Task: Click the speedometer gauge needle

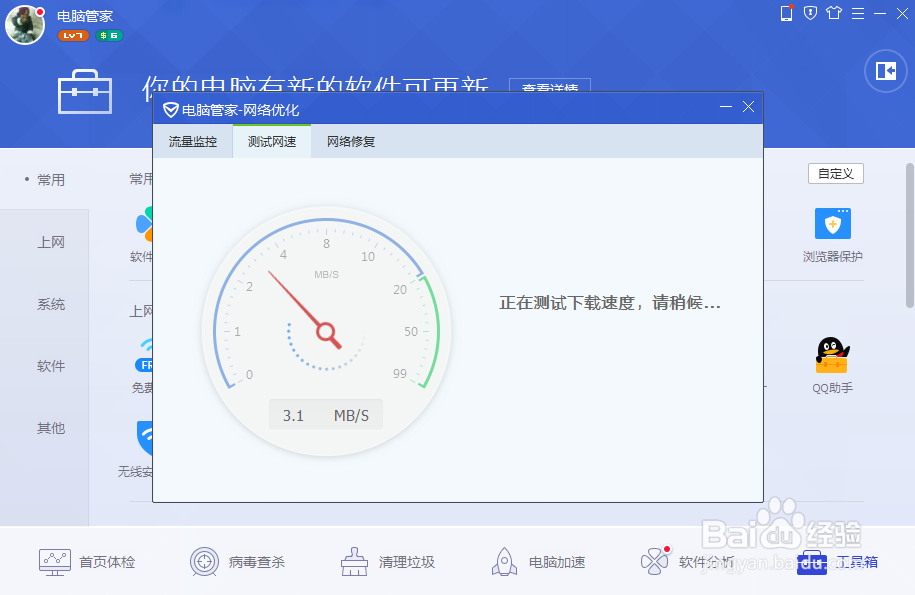Action: tap(304, 310)
